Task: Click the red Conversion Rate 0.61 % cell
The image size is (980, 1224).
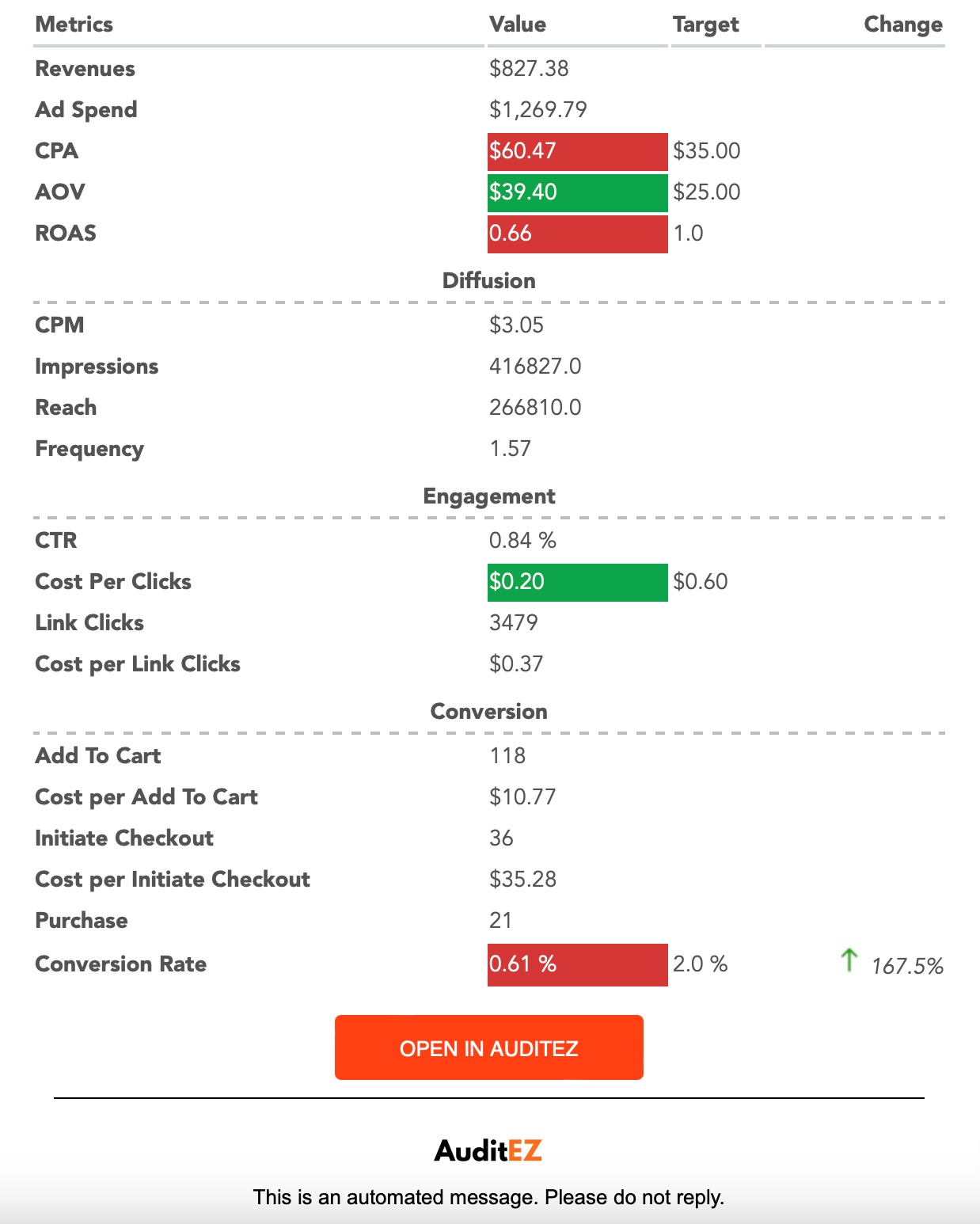Action: tap(578, 964)
